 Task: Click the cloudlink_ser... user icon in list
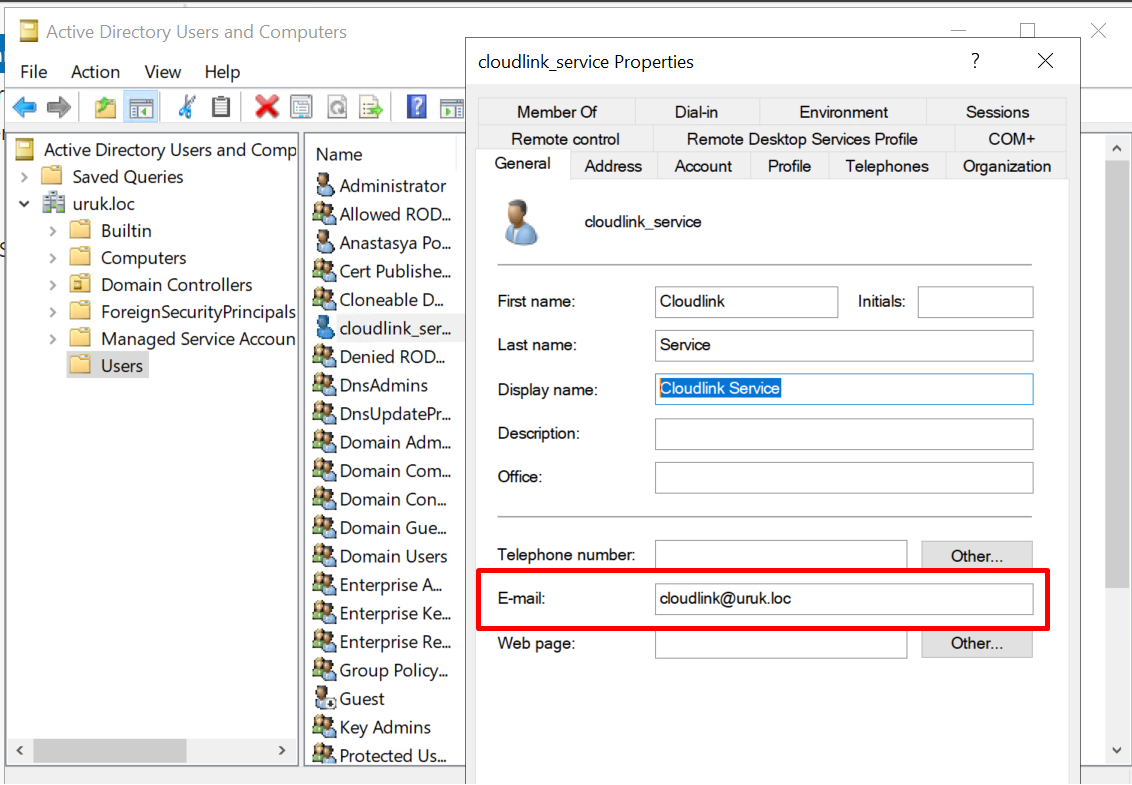(x=326, y=328)
